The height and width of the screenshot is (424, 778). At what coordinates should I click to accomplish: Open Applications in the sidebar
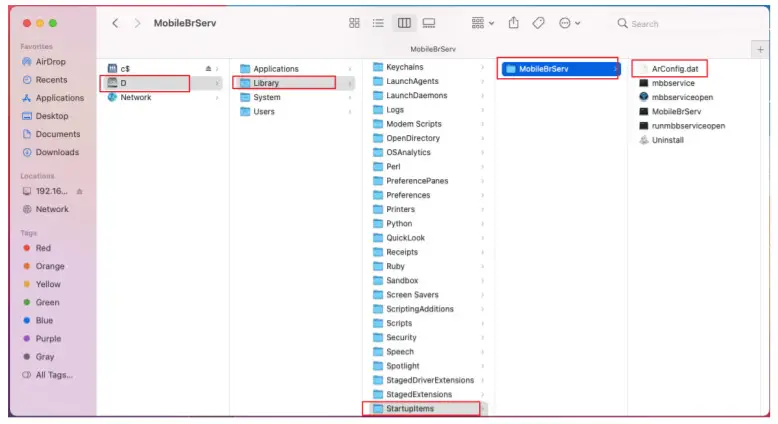(60, 98)
